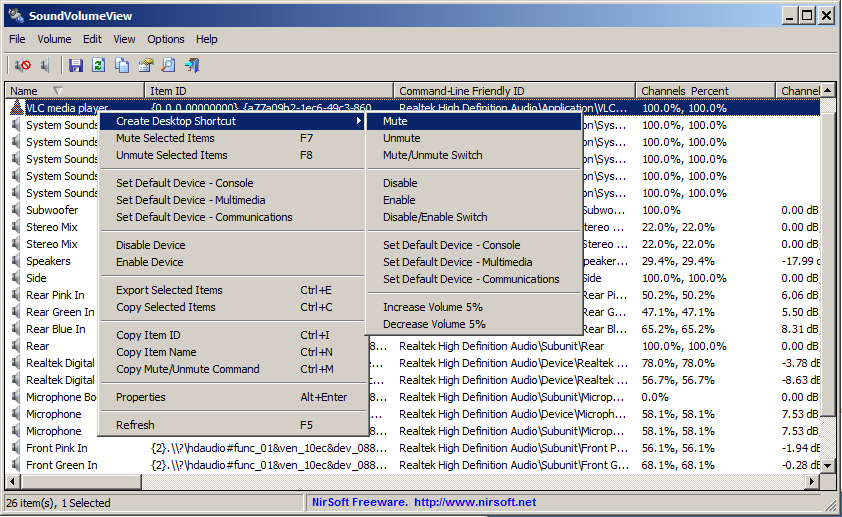This screenshot has width=842, height=517.
Task: Click the Name column header
Action: tap(75, 91)
